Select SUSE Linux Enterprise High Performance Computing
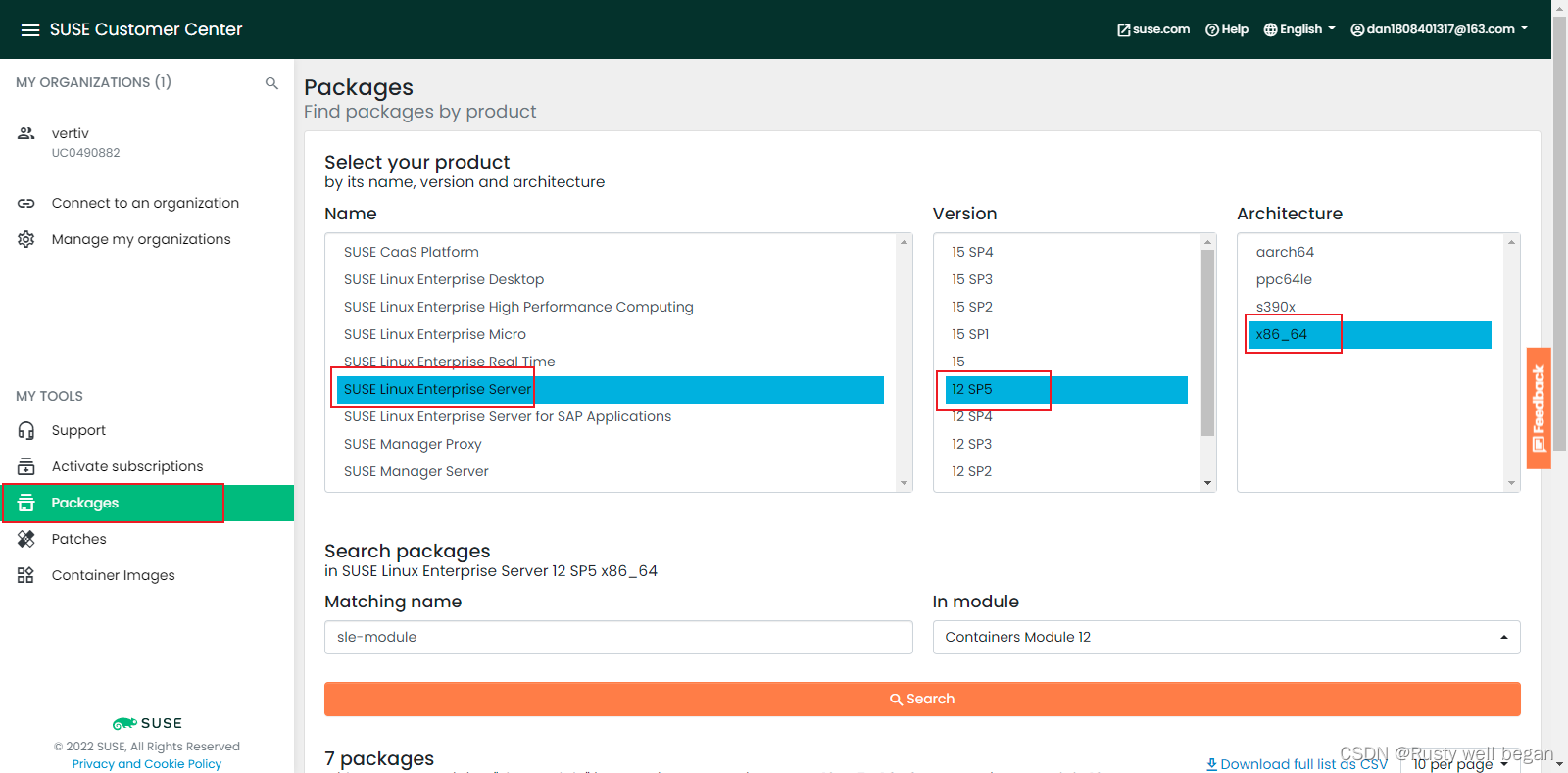1568x773 pixels. pos(611,307)
